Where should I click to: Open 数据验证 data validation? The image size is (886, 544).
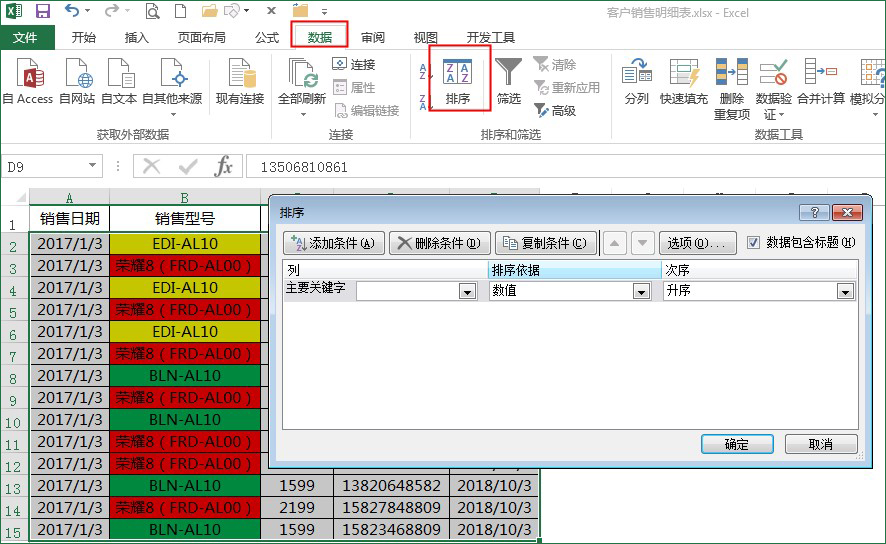pyautogui.click(x=774, y=89)
